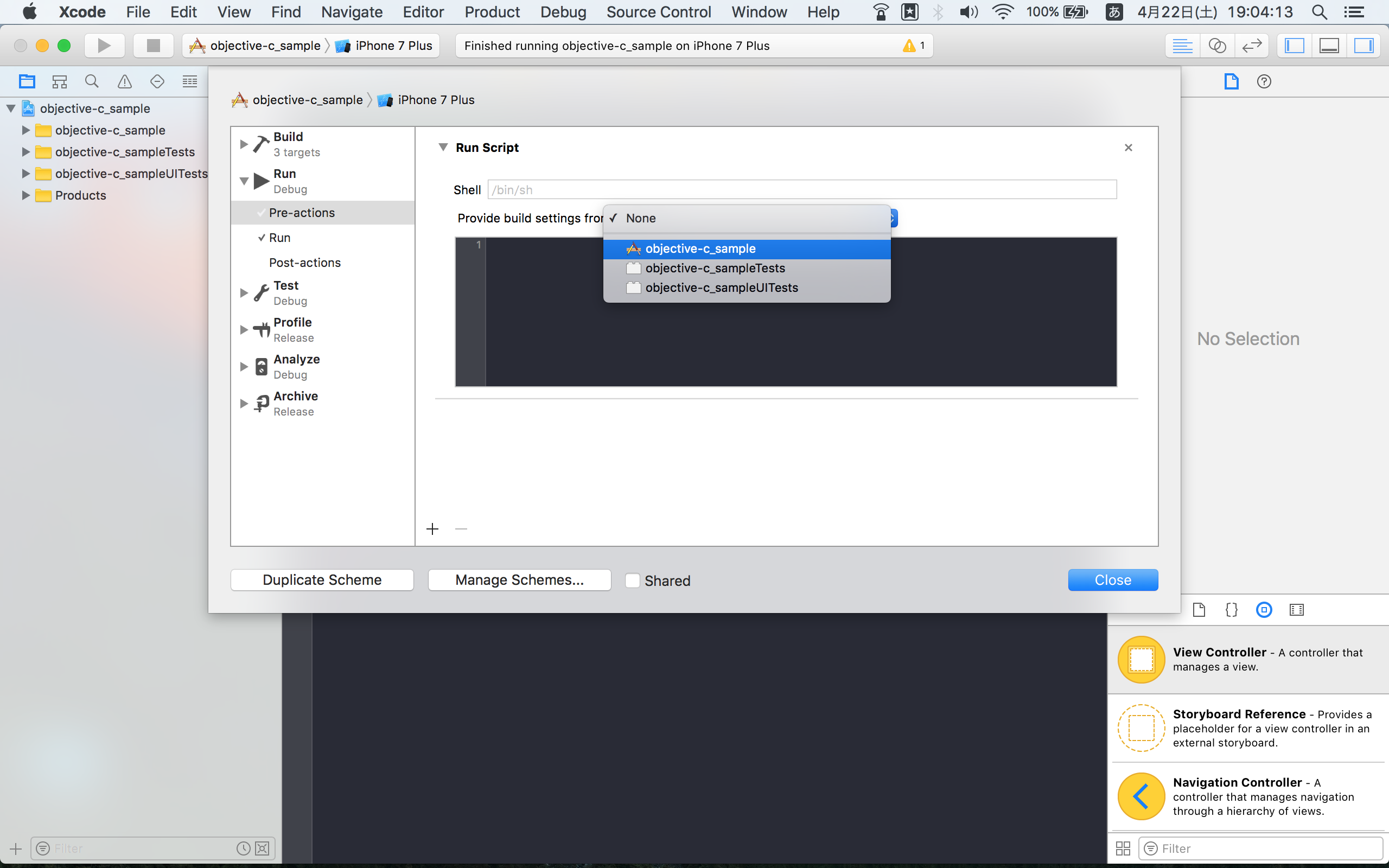Screen dimensions: 1389x868
Task: Expand the Analyze scheme action
Action: pos(244,366)
